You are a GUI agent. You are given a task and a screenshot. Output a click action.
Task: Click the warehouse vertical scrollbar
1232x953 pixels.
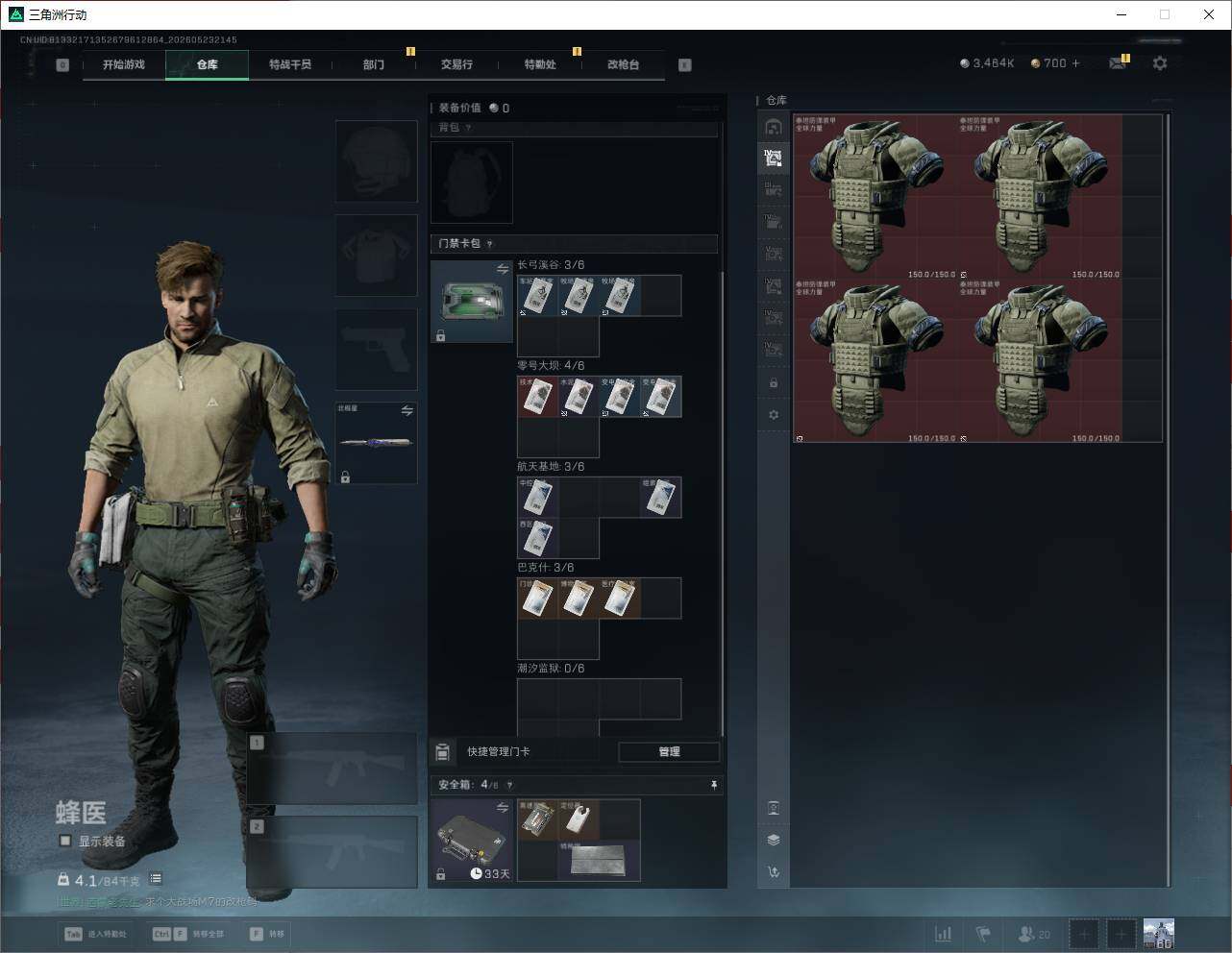1168,500
